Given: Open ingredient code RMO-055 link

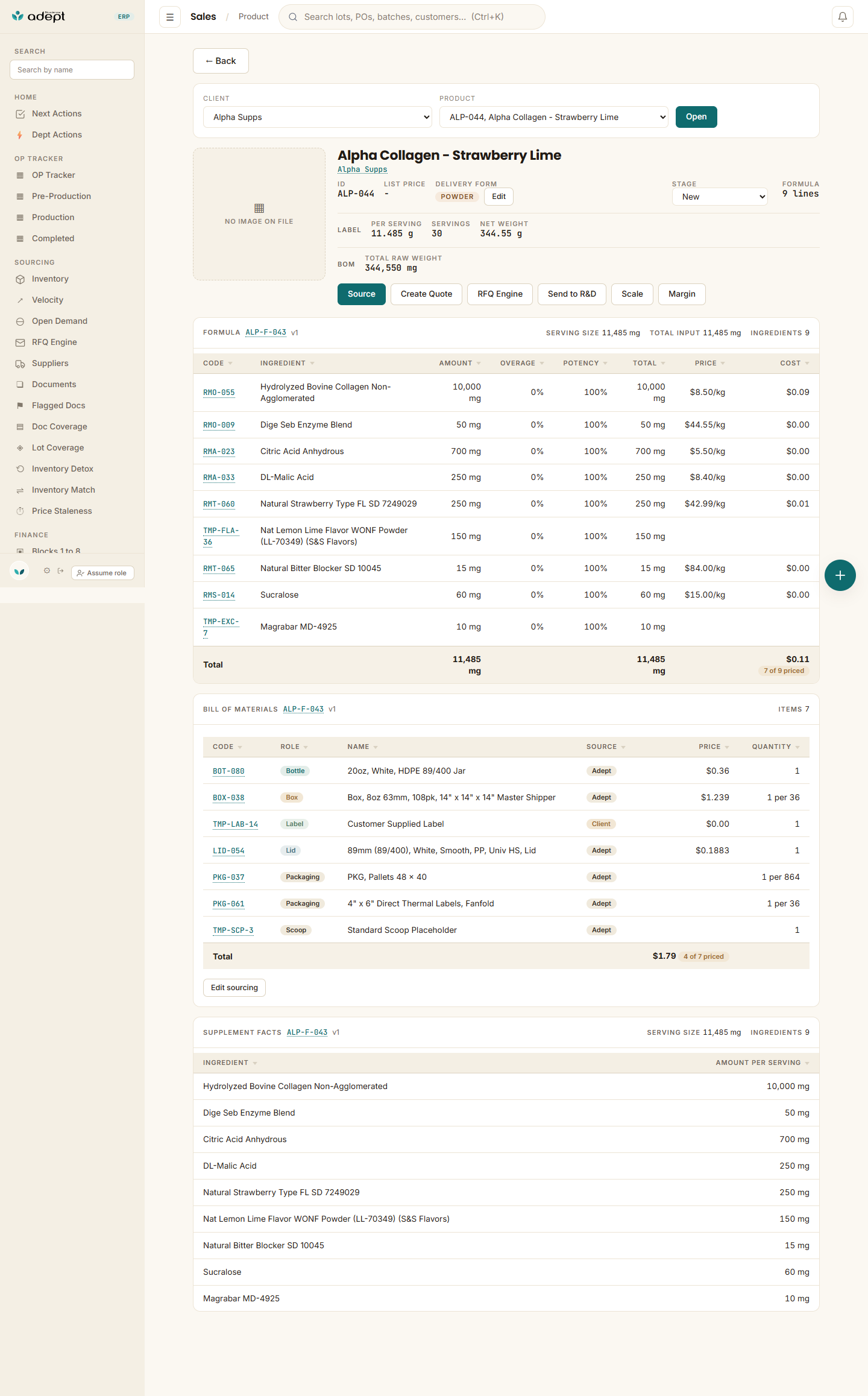Looking at the screenshot, I should click(219, 393).
